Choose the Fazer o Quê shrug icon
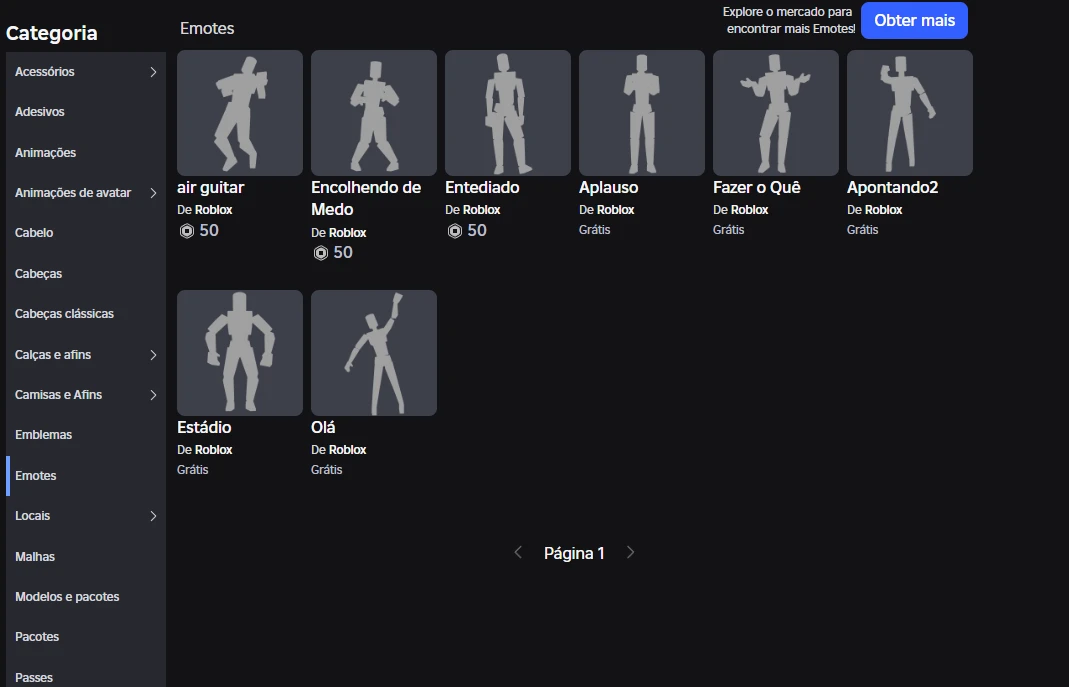The height and width of the screenshot is (687, 1069). [775, 113]
